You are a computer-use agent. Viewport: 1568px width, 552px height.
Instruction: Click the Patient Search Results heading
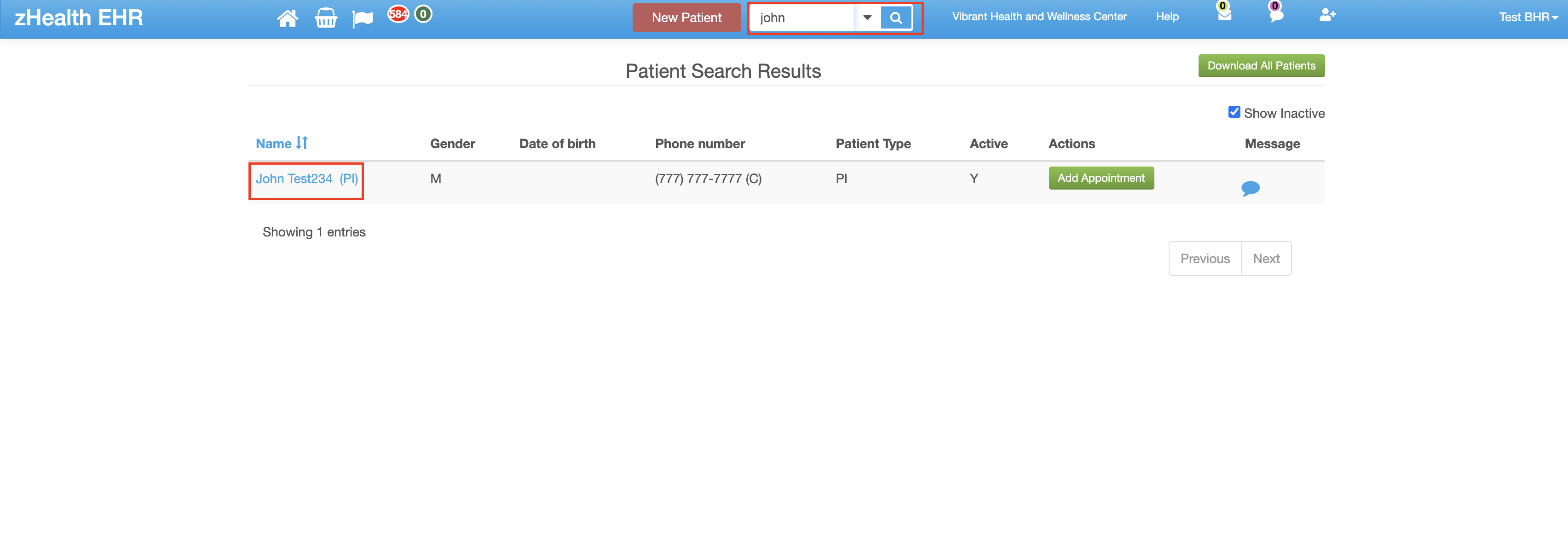coord(723,71)
